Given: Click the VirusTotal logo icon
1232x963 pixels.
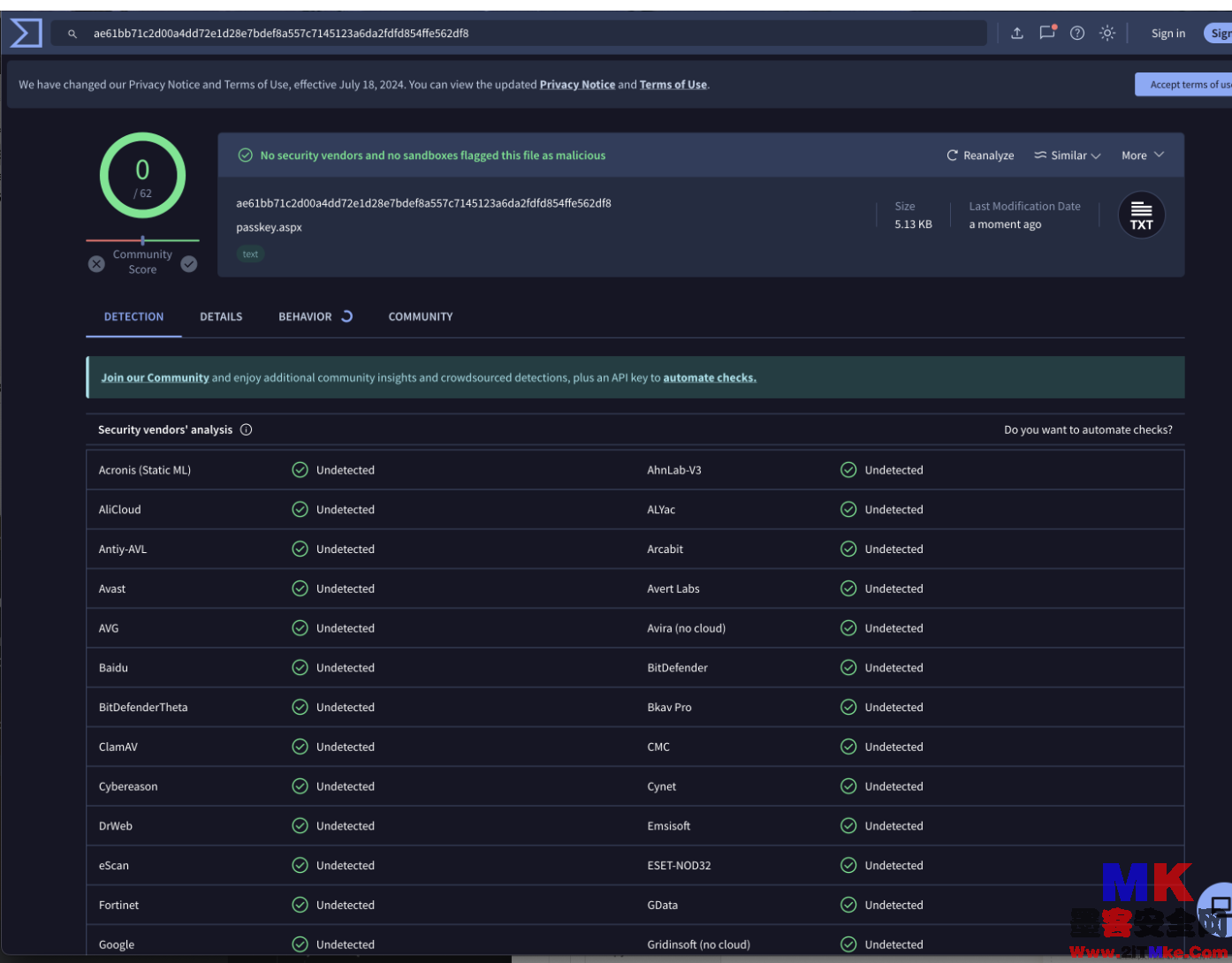Looking at the screenshot, I should tap(26, 34).
